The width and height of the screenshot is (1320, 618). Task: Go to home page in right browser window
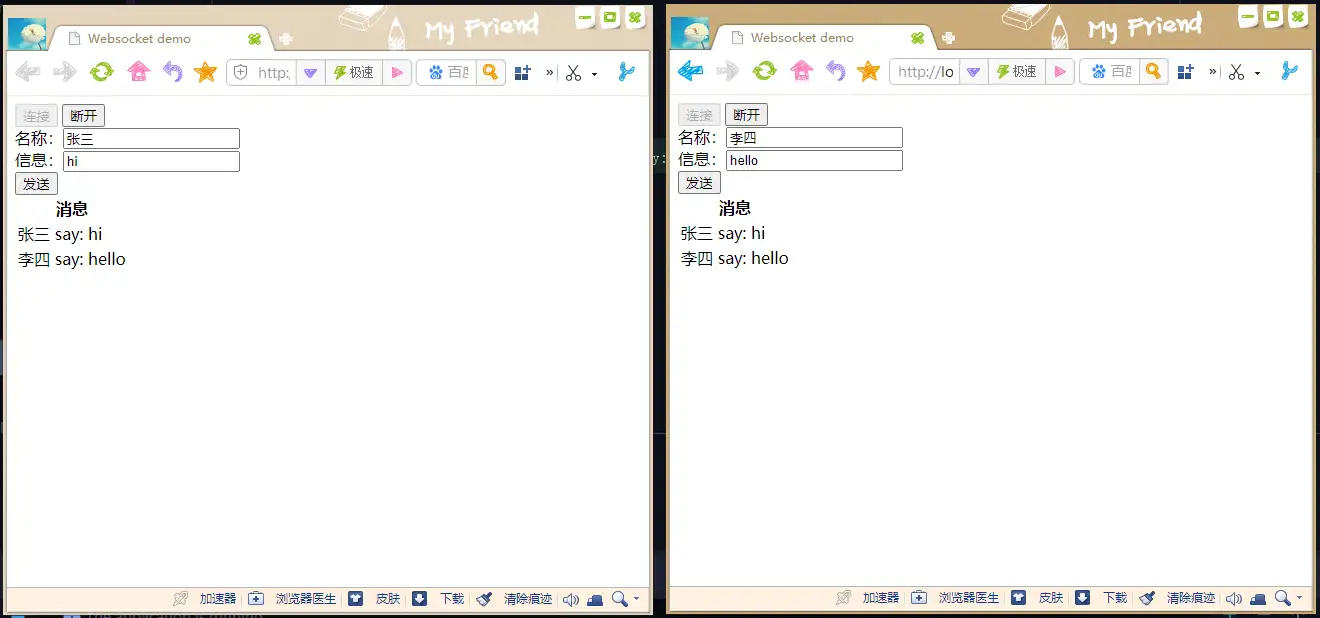click(x=801, y=71)
